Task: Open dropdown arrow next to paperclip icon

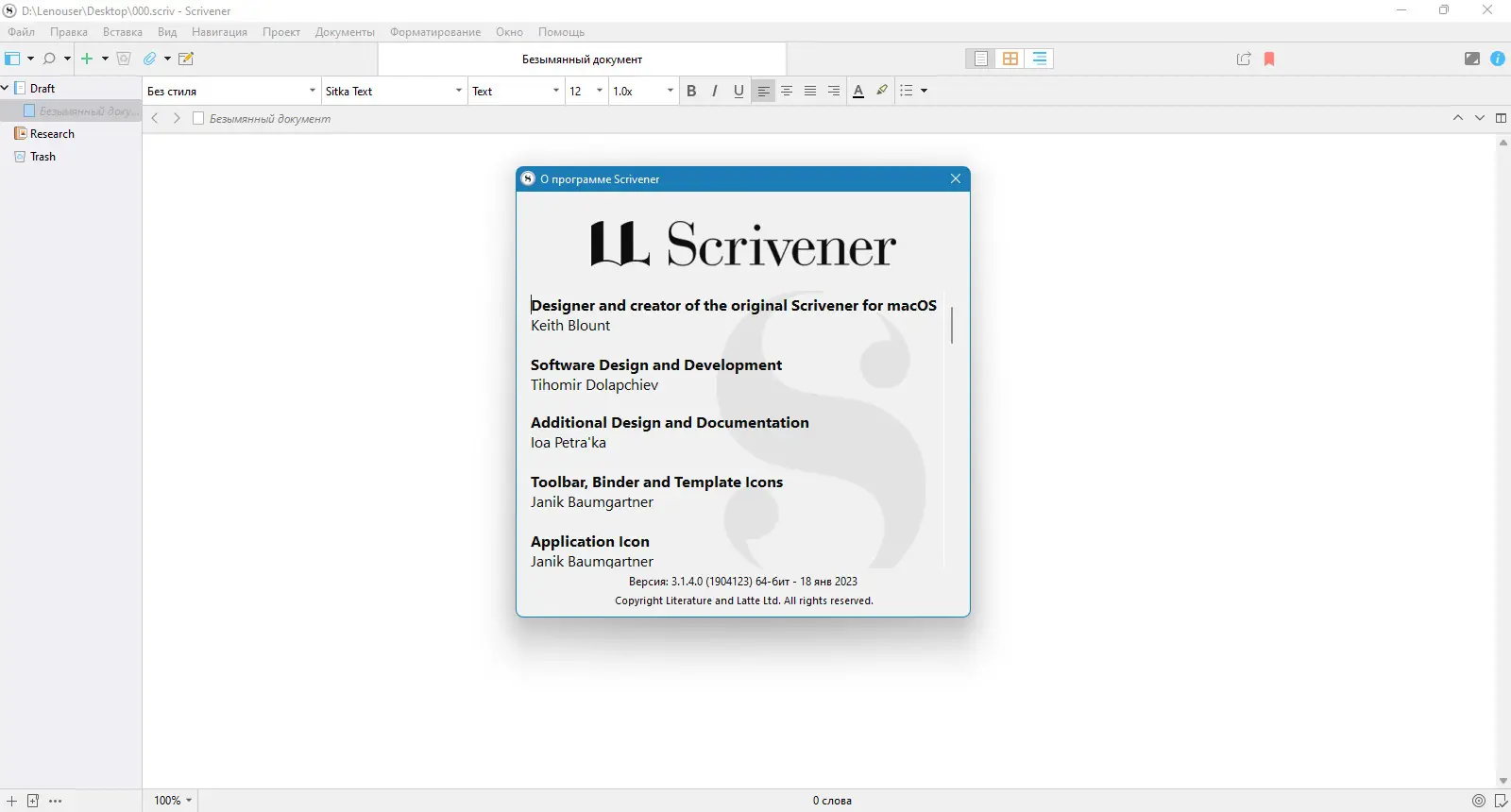Action: pos(167,59)
